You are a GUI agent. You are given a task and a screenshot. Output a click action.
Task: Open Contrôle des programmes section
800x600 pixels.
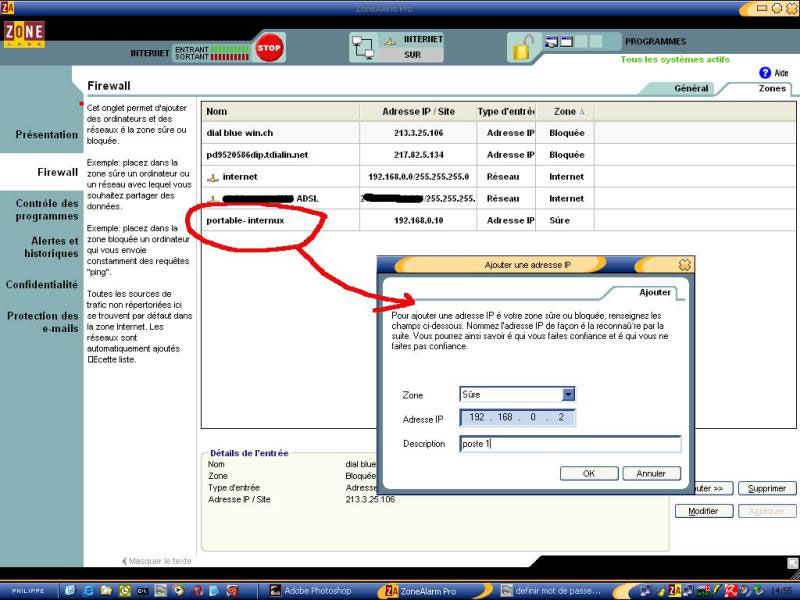point(46,209)
